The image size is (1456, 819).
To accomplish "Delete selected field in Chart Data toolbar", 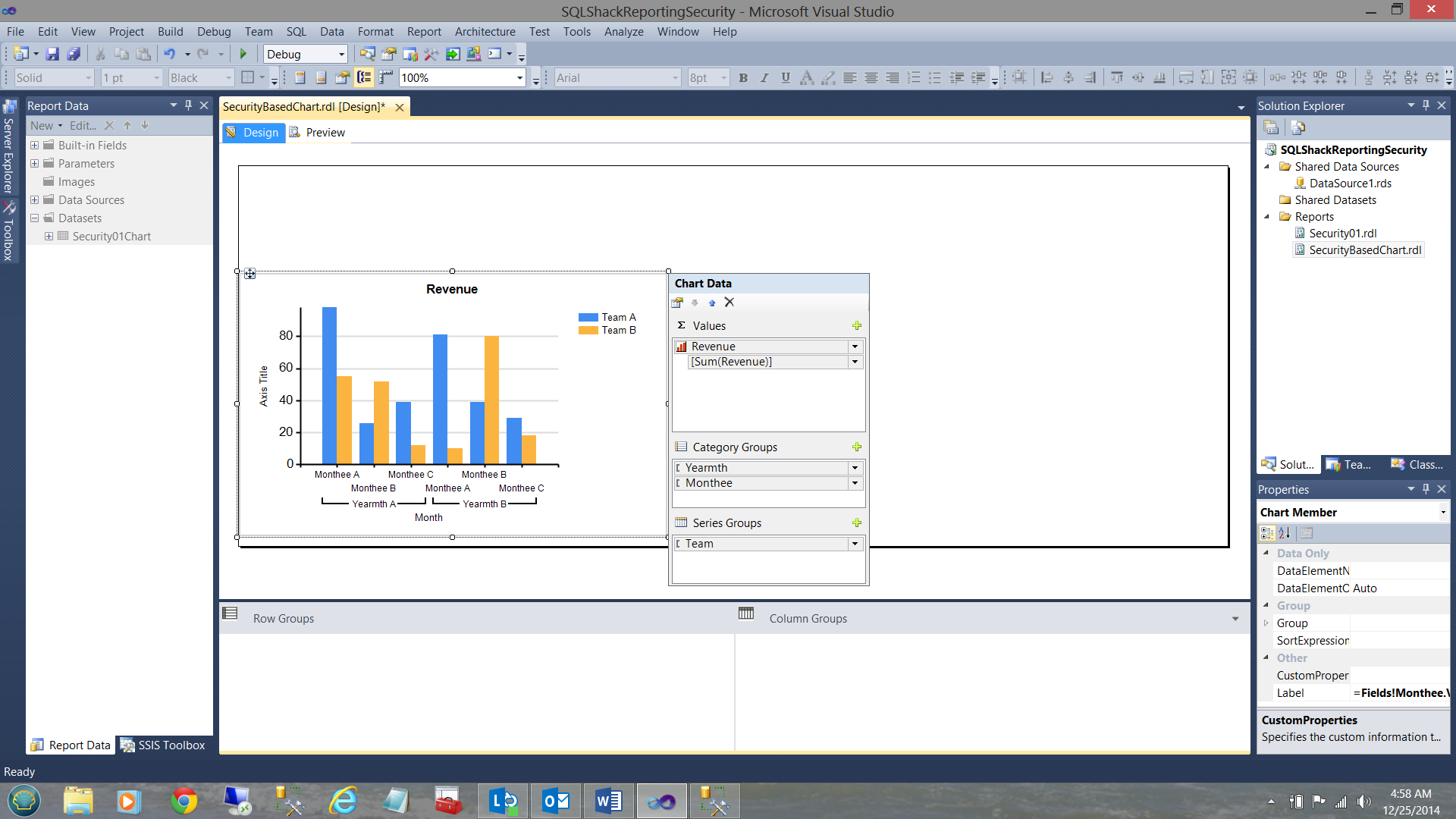I will point(730,303).
